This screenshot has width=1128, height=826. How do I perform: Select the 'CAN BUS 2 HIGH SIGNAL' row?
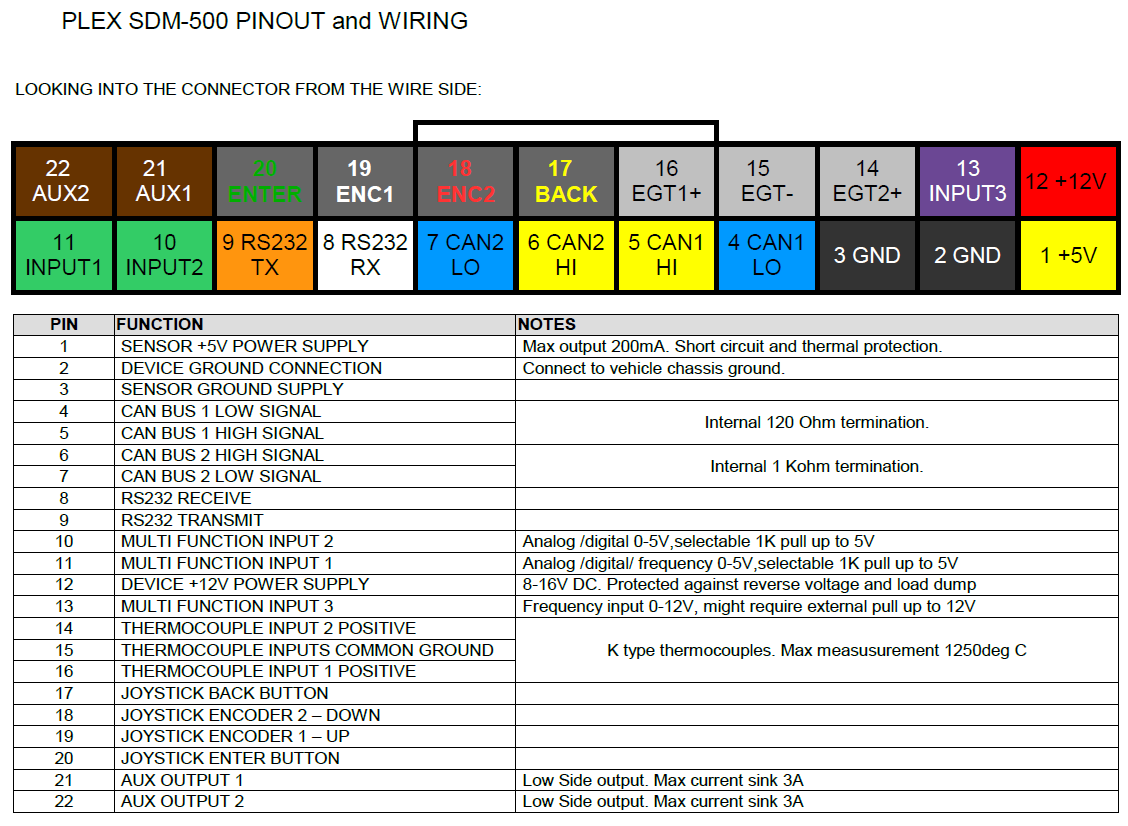click(265, 455)
